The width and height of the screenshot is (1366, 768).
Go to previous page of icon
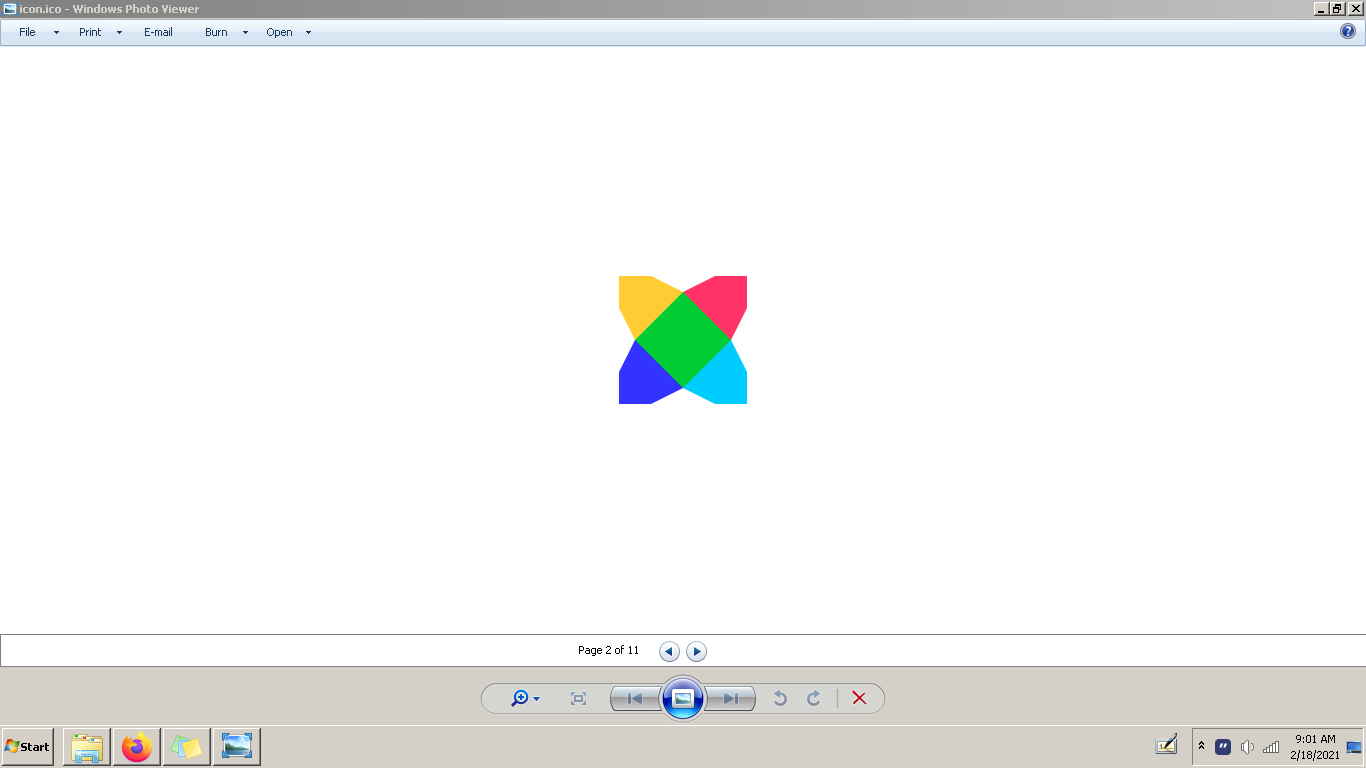point(669,651)
